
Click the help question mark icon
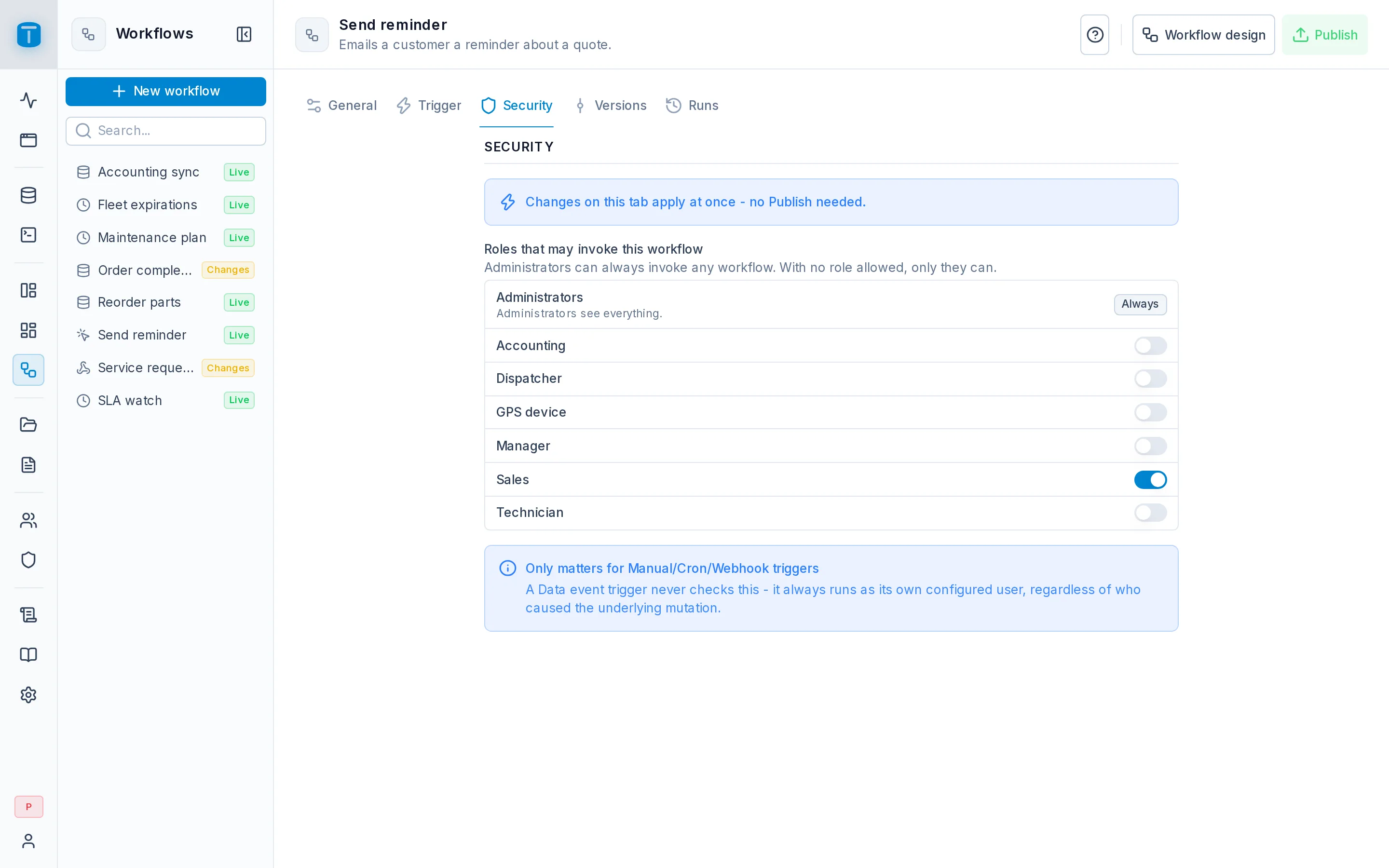pyautogui.click(x=1094, y=35)
